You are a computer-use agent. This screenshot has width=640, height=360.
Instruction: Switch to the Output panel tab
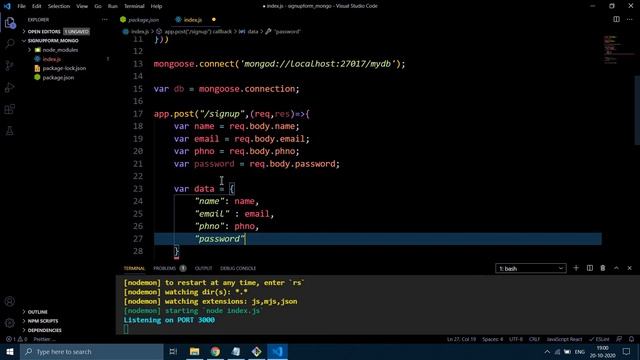coord(203,268)
